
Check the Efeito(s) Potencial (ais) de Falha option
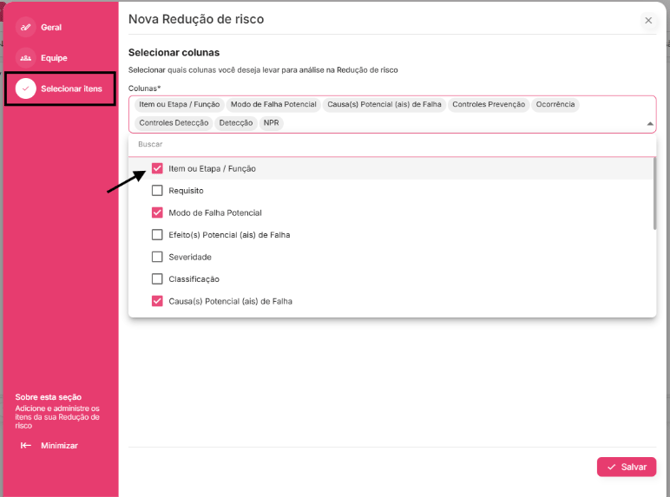tap(157, 235)
